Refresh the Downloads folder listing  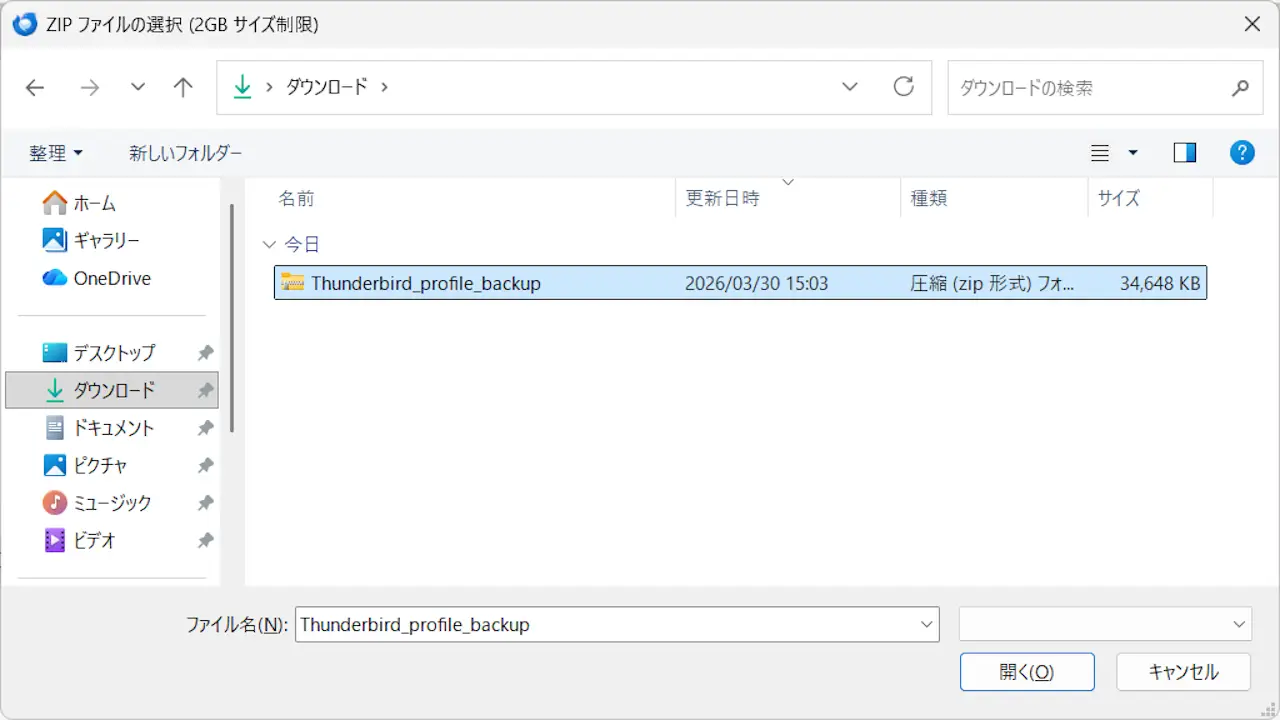pyautogui.click(x=903, y=87)
